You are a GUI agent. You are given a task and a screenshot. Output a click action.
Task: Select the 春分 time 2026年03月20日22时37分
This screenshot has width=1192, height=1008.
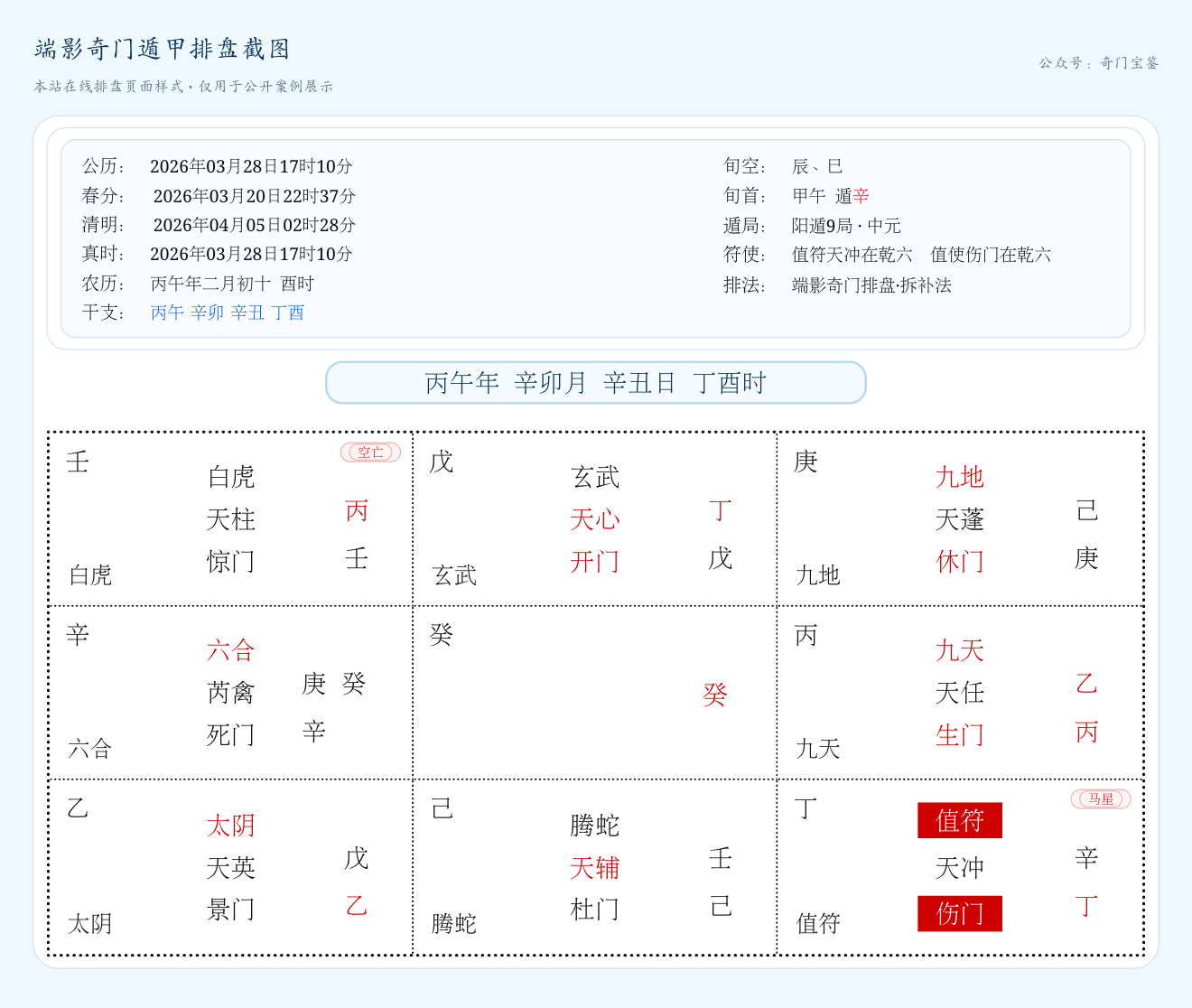pos(255,196)
